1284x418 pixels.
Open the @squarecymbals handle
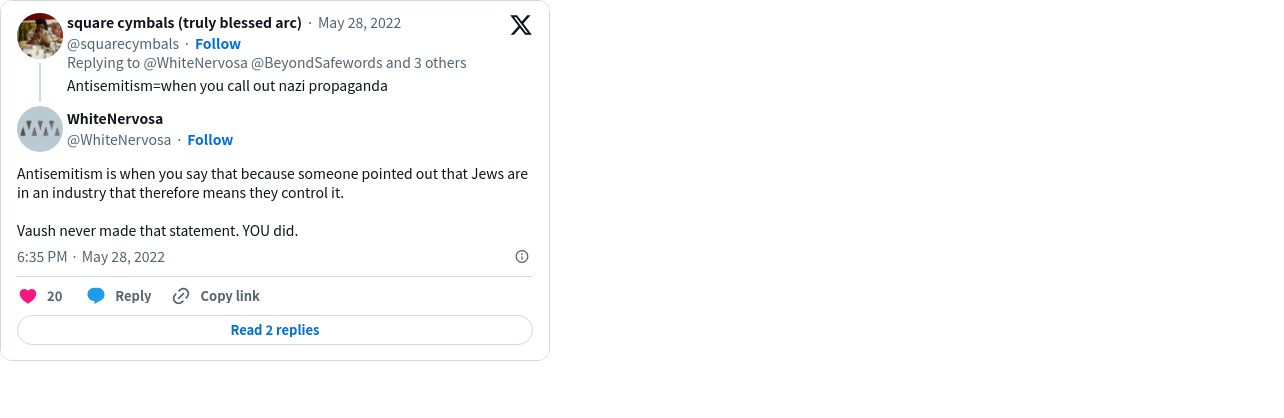[x=123, y=44]
